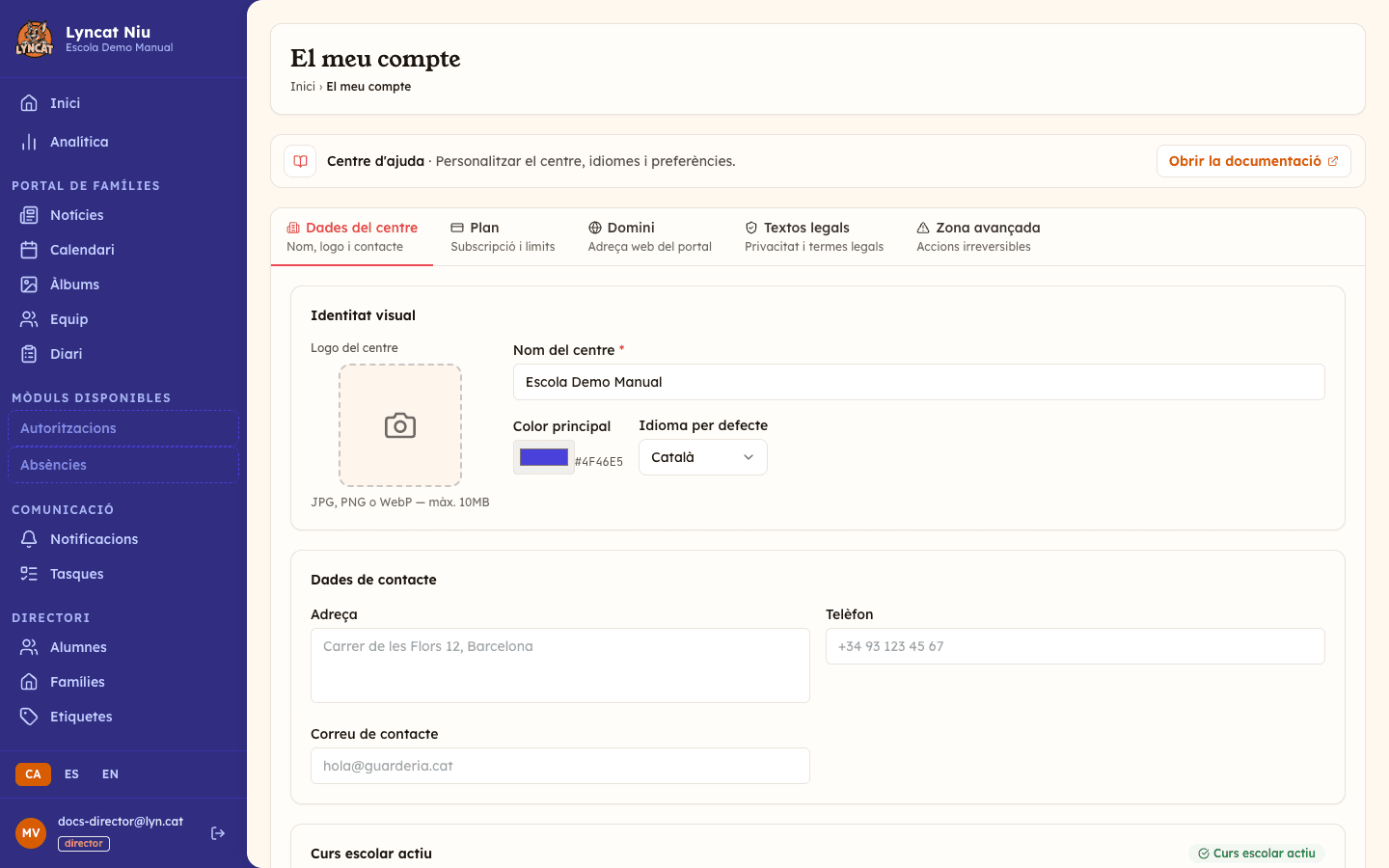Click the Adreça text area
Screen dimensions: 1389x868
pyautogui.click(x=560, y=665)
